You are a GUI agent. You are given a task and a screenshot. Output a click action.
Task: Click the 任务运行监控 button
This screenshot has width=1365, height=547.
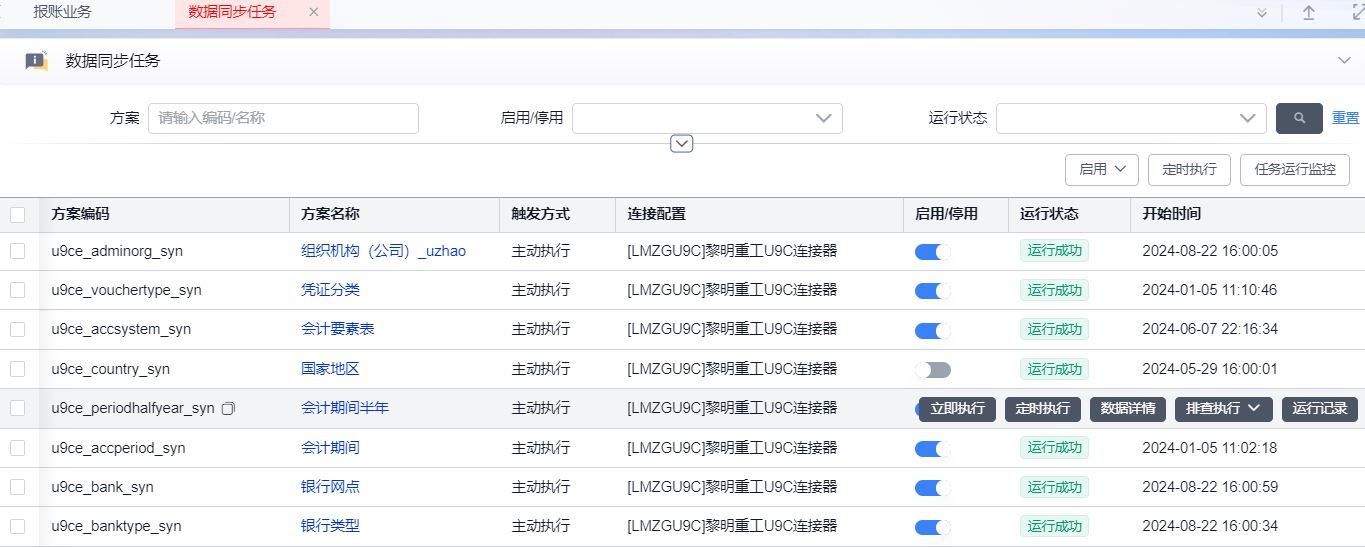pyautogui.click(x=1294, y=169)
